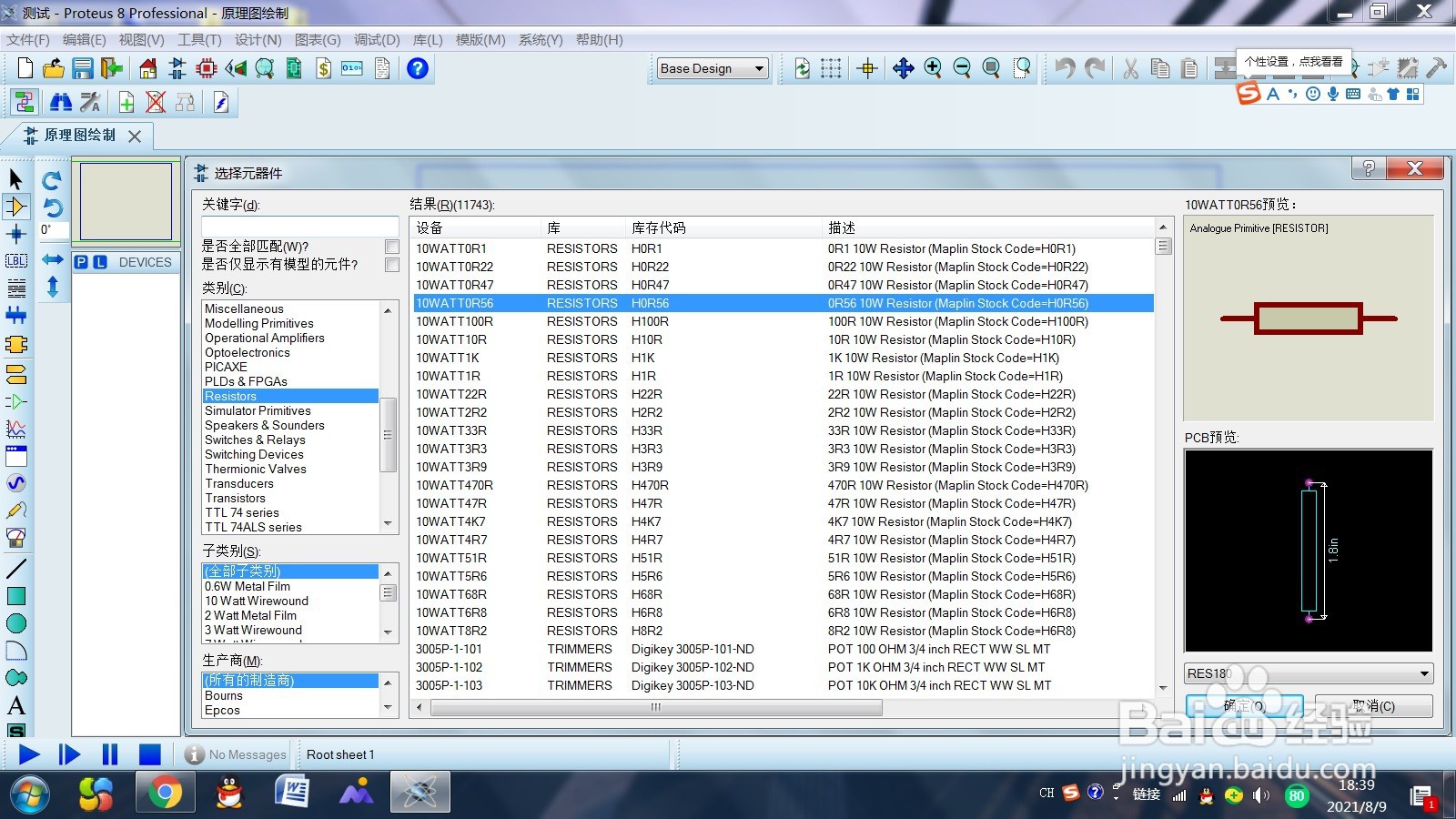Select the junction dot mode tool
The image size is (1456, 819).
(x=15, y=234)
